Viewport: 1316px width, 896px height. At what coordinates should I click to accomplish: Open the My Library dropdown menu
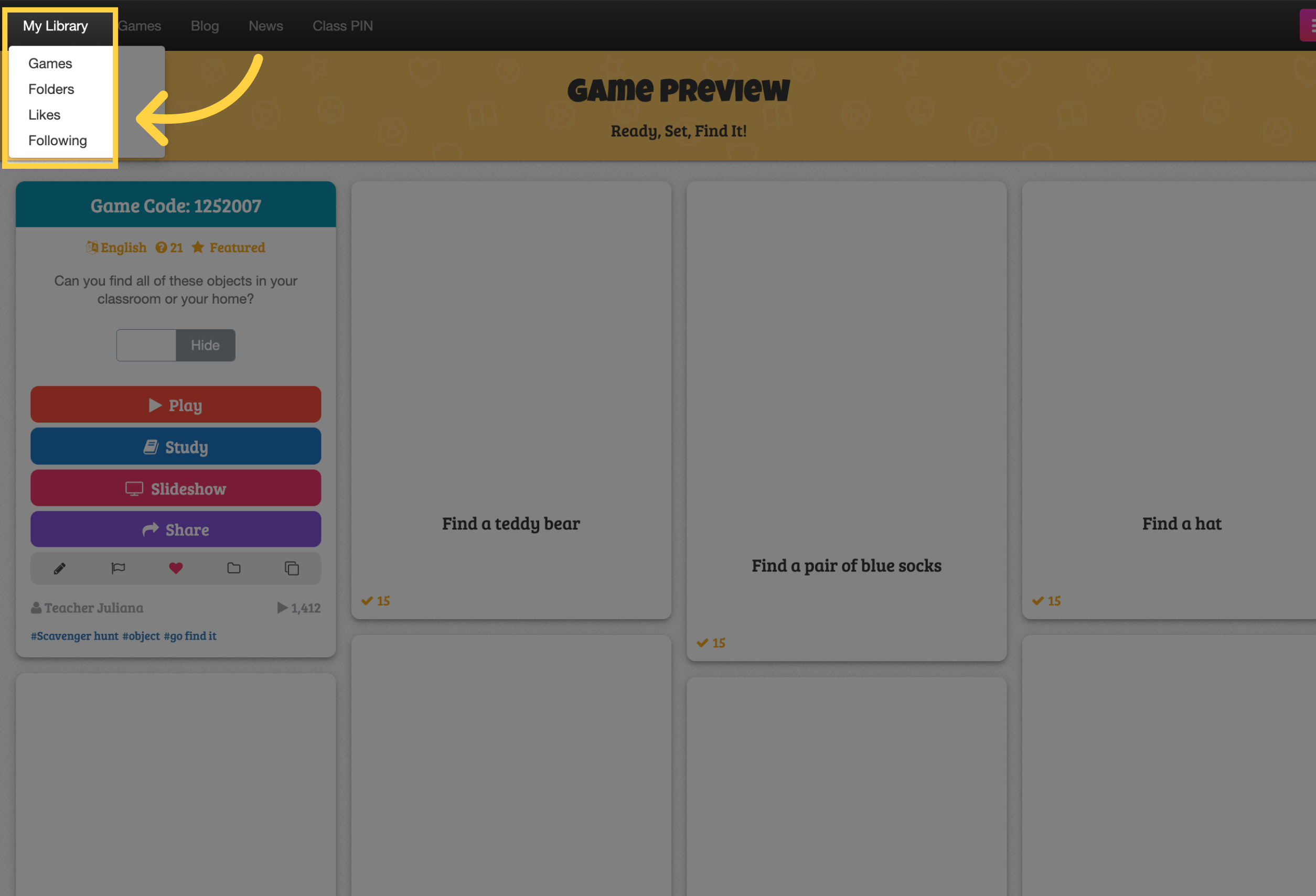click(x=55, y=25)
